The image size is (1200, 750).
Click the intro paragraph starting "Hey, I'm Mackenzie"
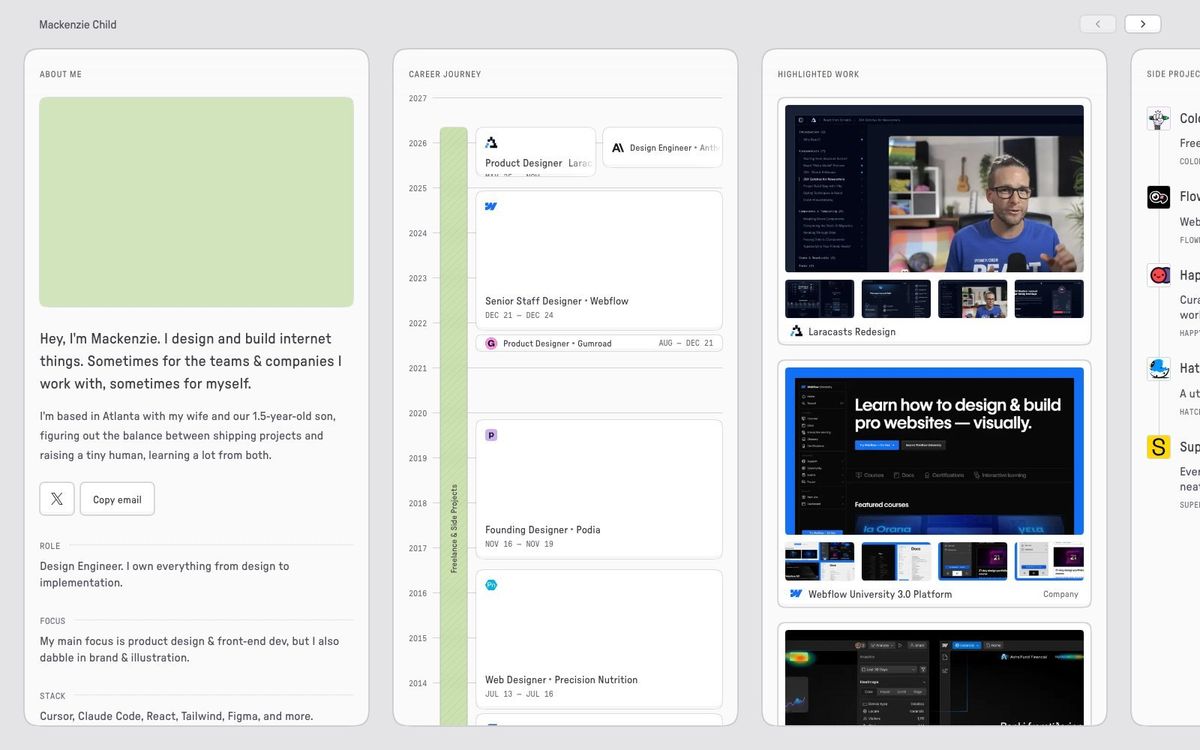(191, 361)
